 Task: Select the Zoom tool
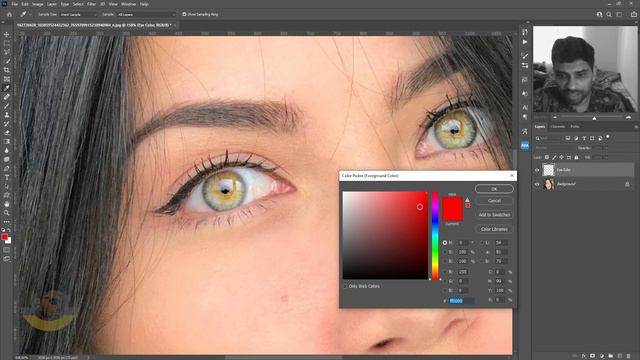[x=7, y=213]
